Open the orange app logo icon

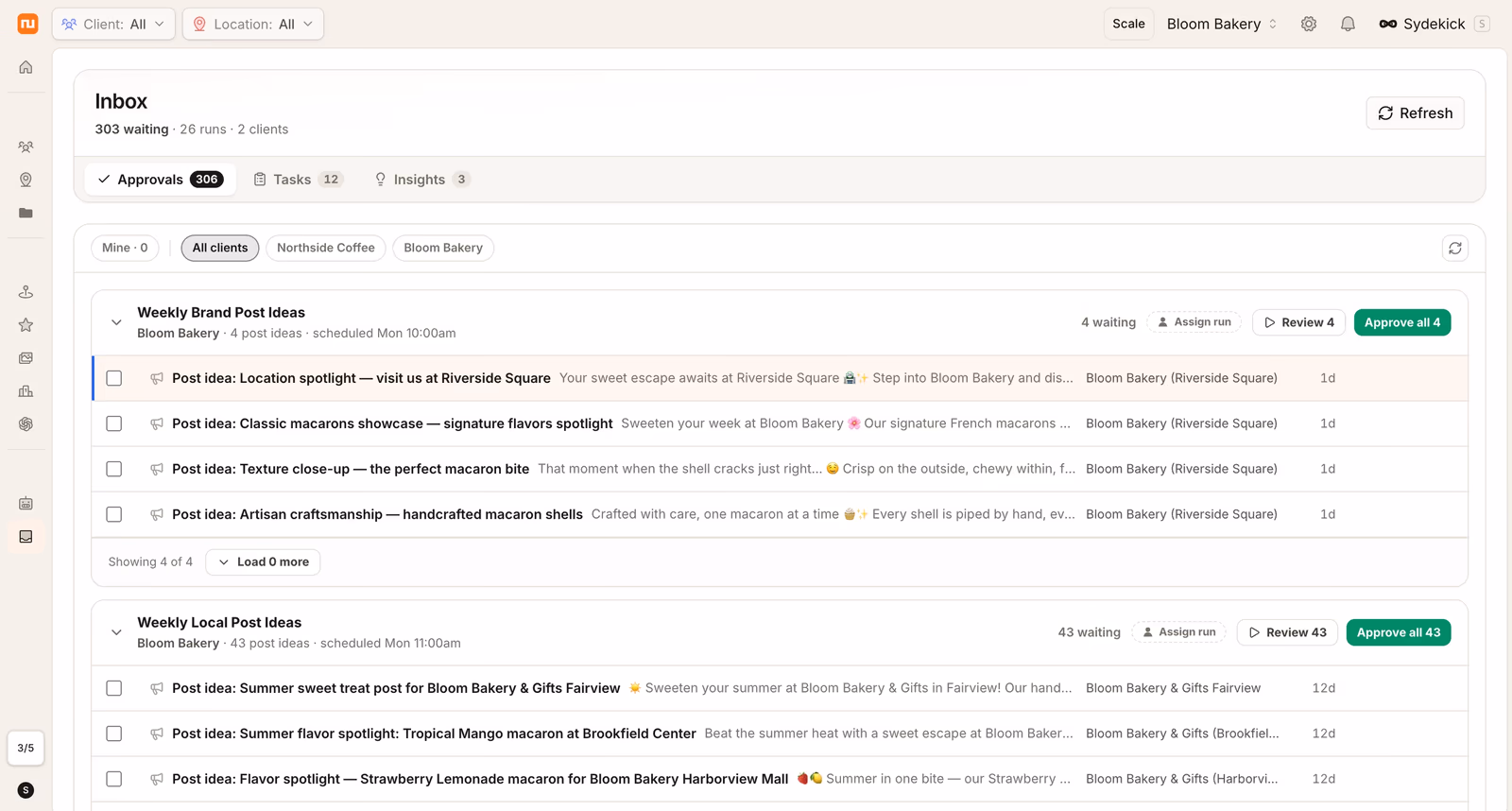(27, 24)
